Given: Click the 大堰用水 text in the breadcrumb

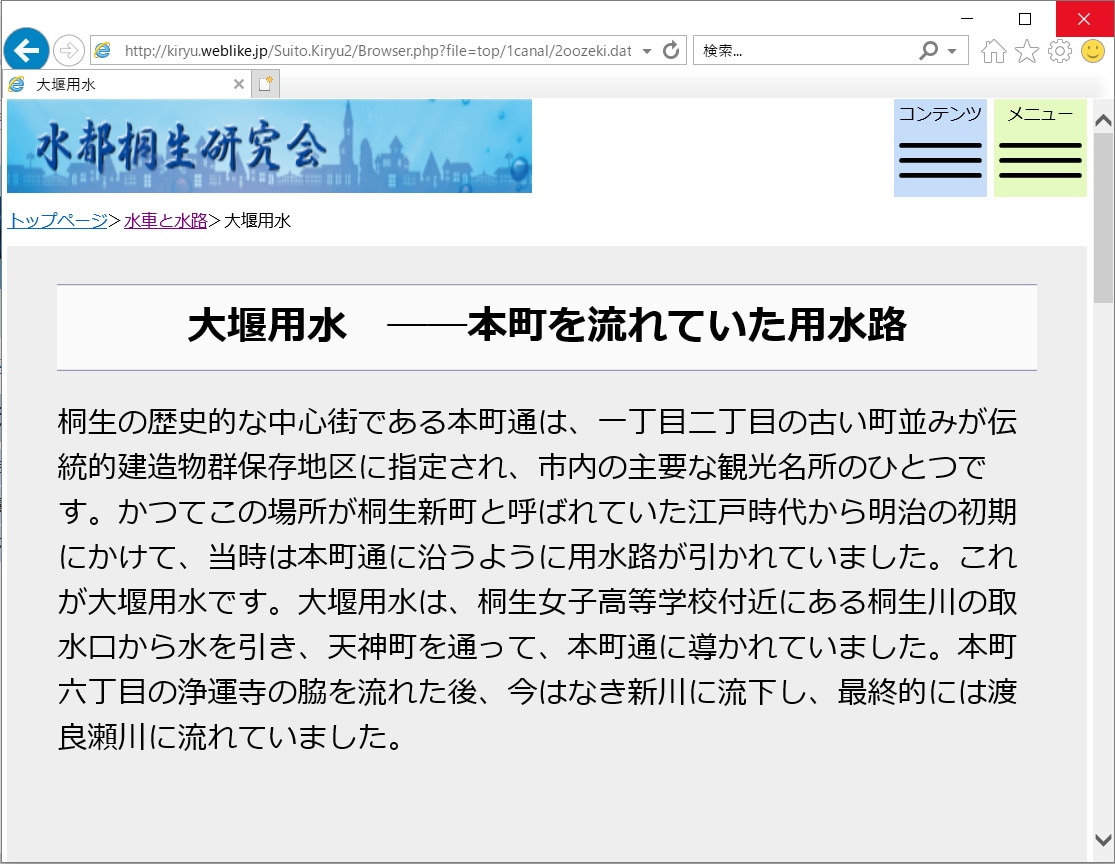Looking at the screenshot, I should click(x=257, y=220).
